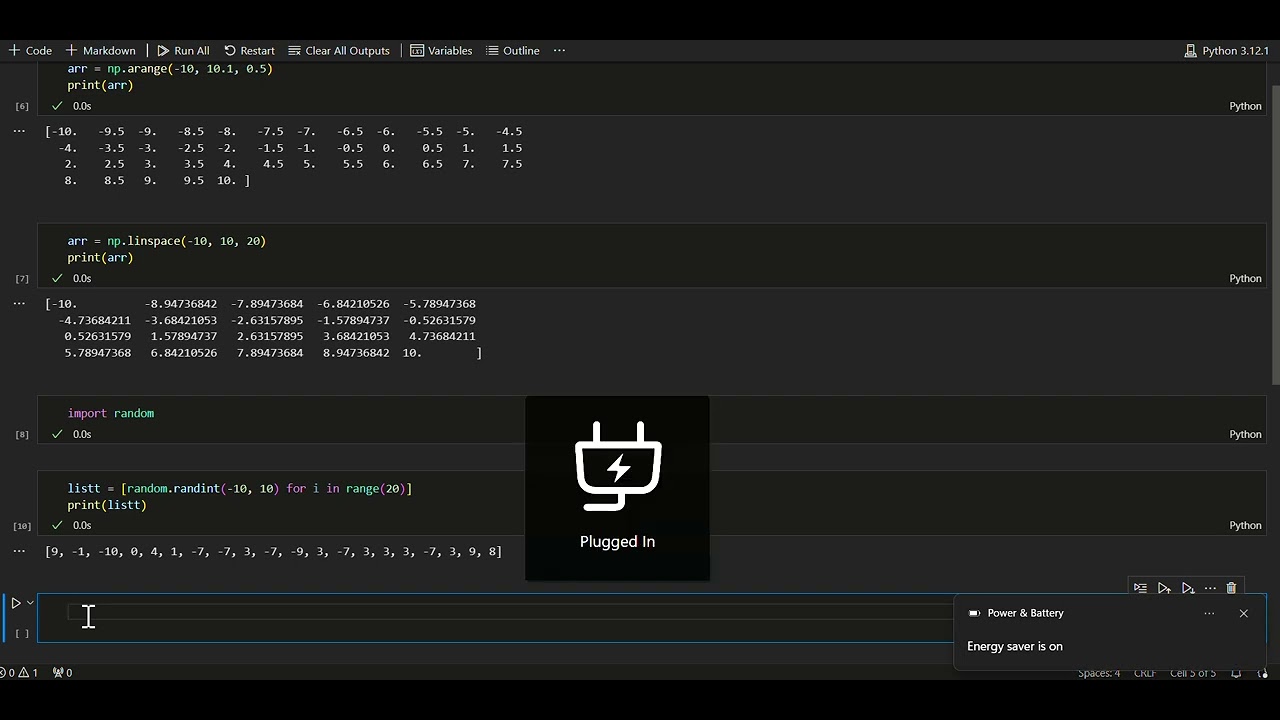Open the Variables panel
This screenshot has width=1280, height=720.
[x=441, y=50]
